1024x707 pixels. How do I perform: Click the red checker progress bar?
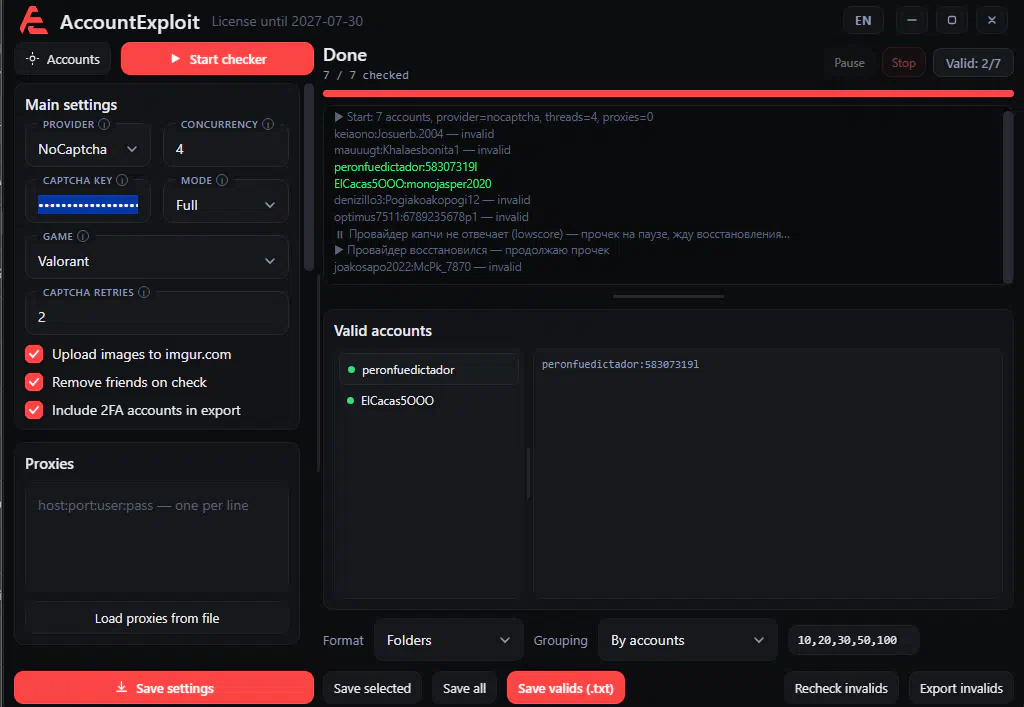pyautogui.click(x=668, y=94)
